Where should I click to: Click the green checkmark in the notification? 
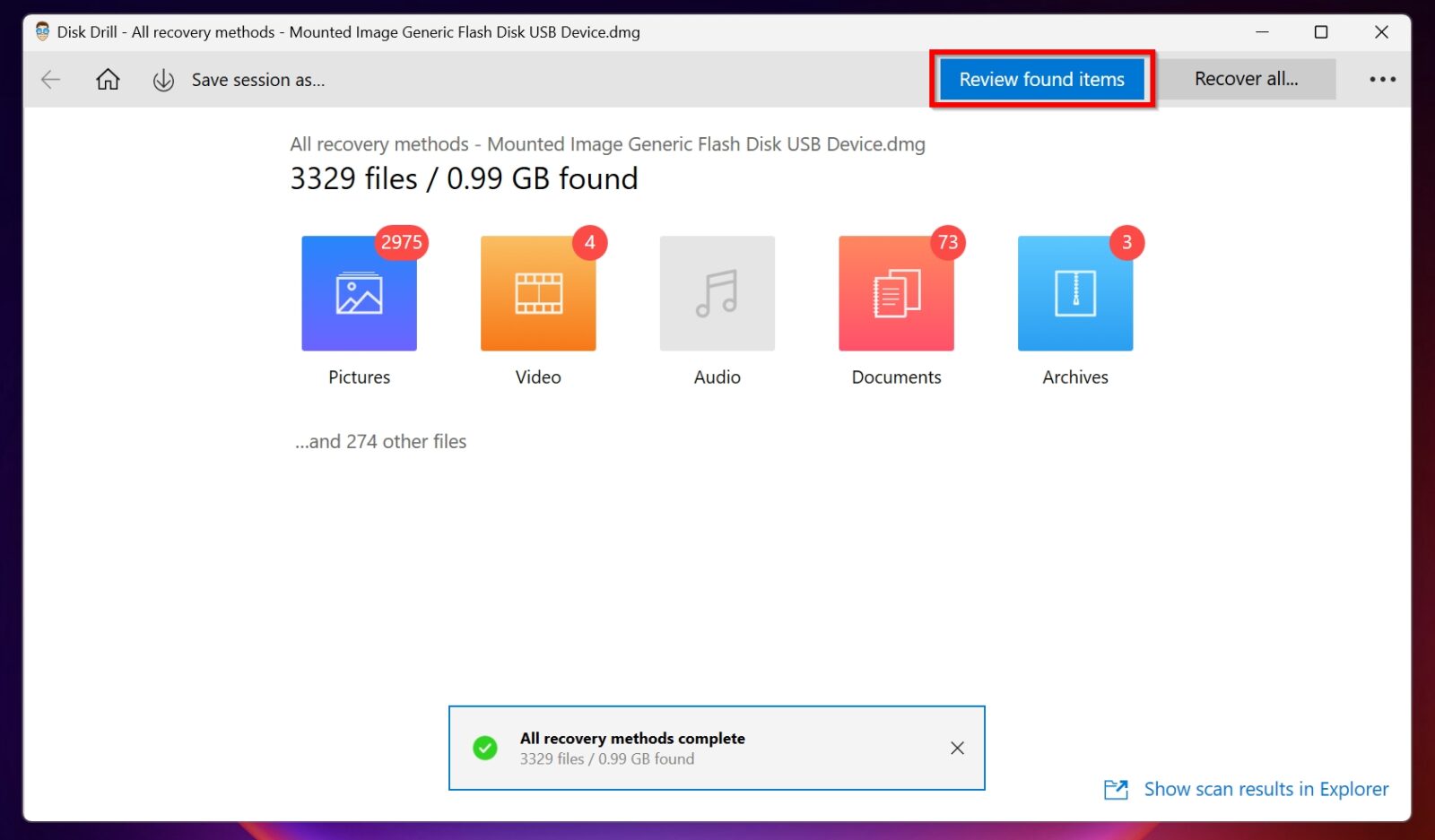pyautogui.click(x=484, y=748)
